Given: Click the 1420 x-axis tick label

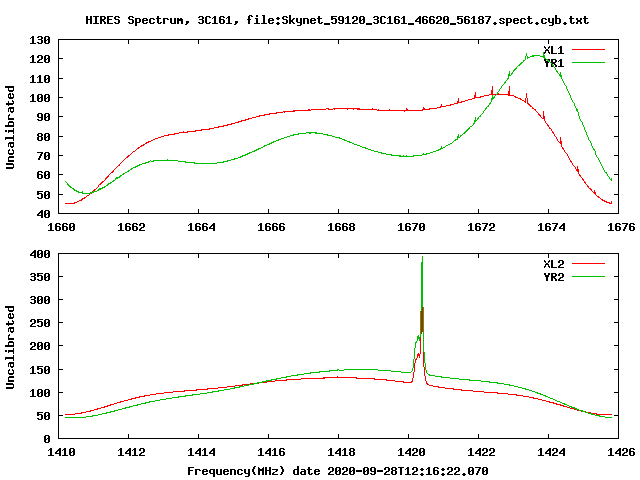Looking at the screenshot, I should point(411,452).
